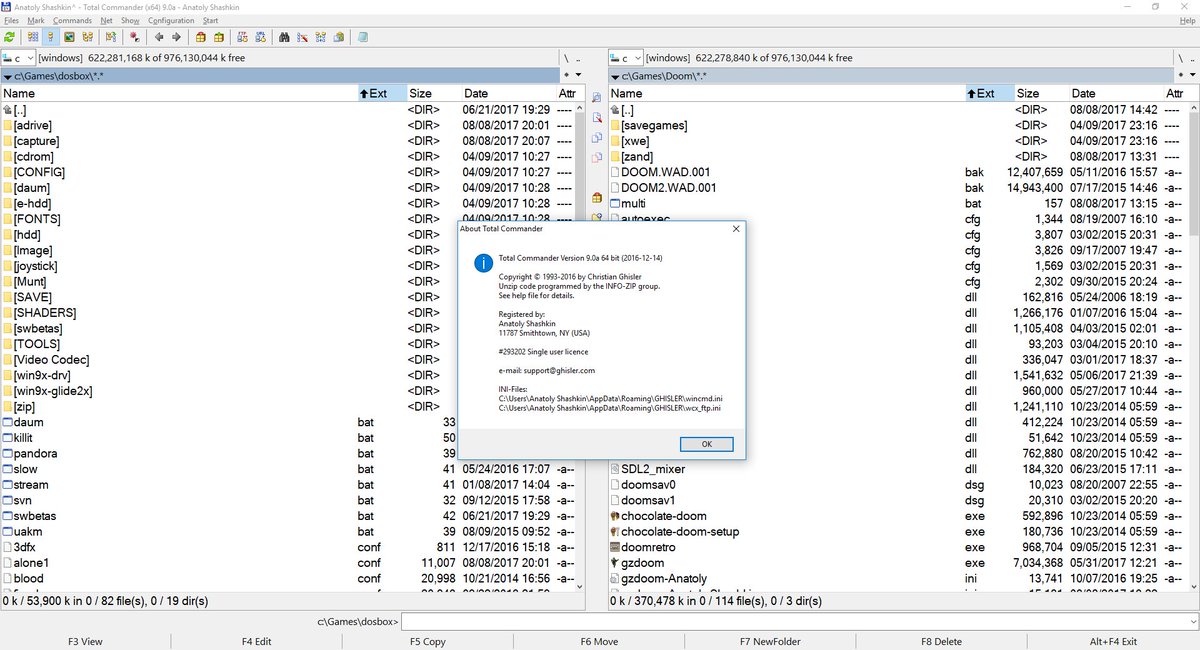Open the Commands menu
1200x650 pixels.
point(72,20)
